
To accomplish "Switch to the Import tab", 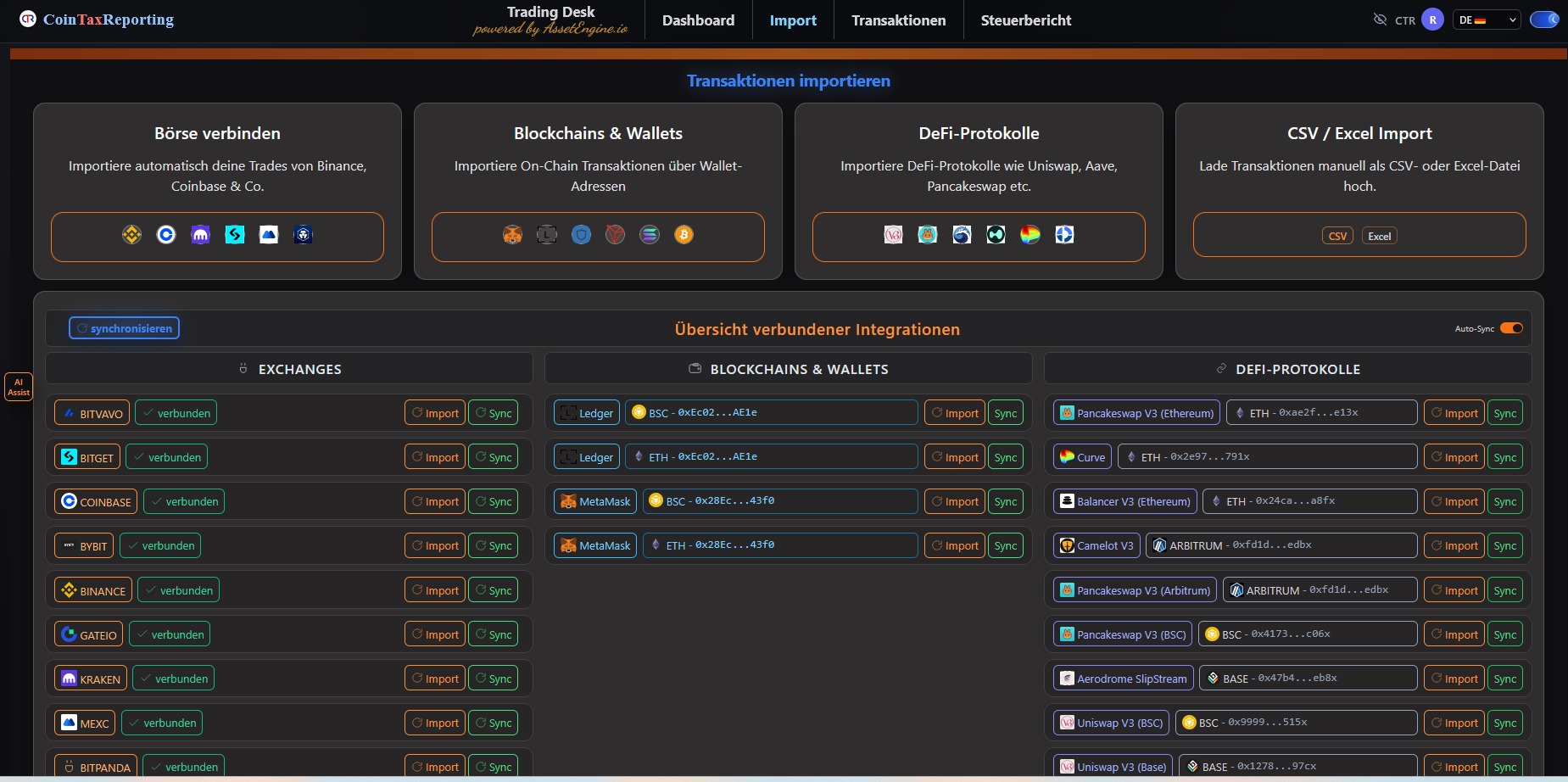I will click(x=794, y=20).
